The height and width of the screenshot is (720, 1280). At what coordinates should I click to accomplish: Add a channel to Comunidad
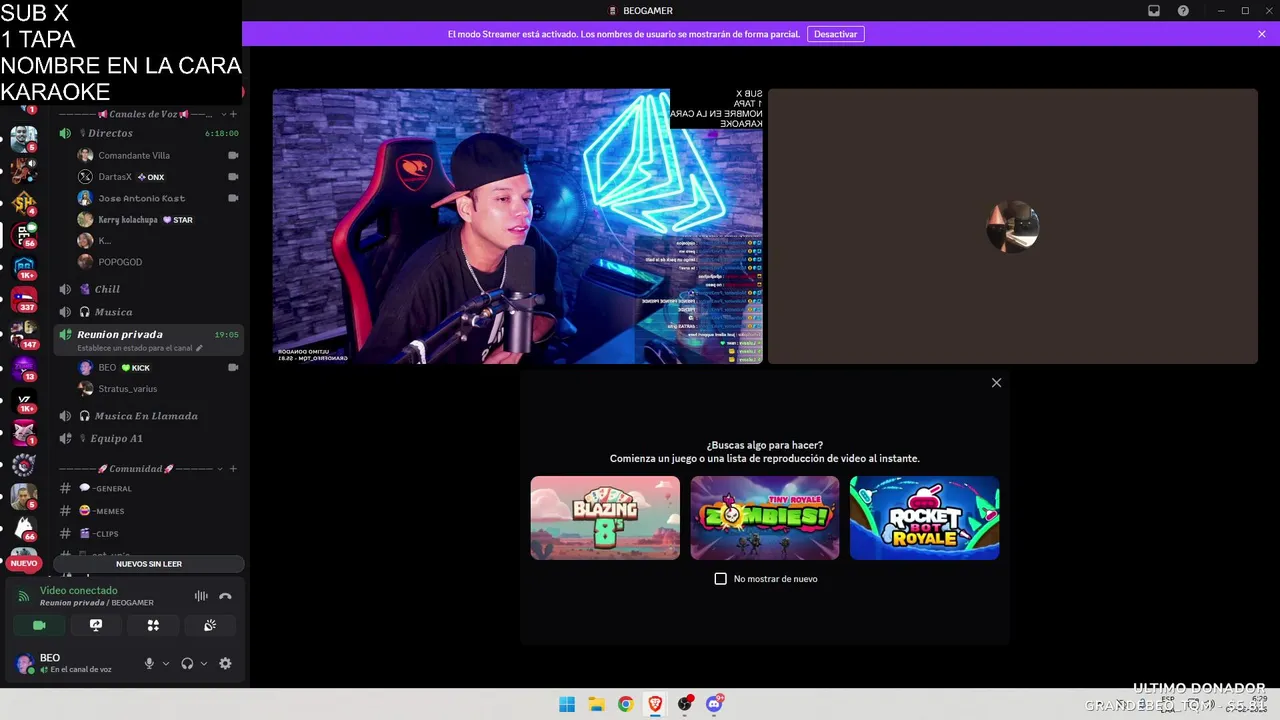pyautogui.click(x=233, y=468)
